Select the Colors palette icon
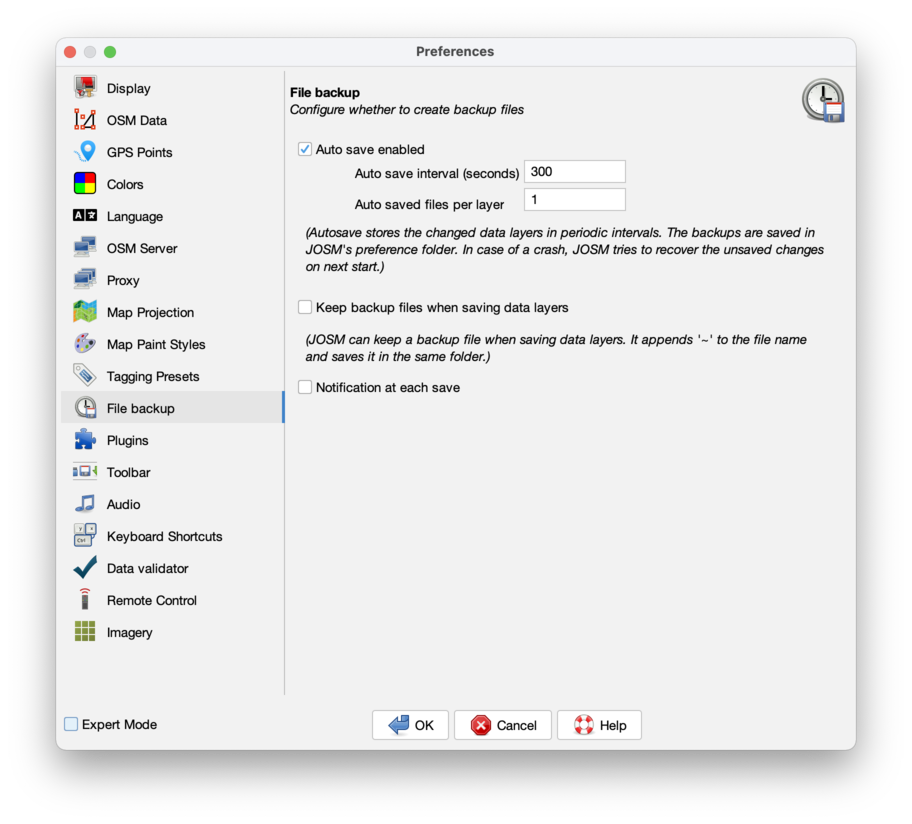Viewport: 912px width, 824px height. click(x=84, y=184)
